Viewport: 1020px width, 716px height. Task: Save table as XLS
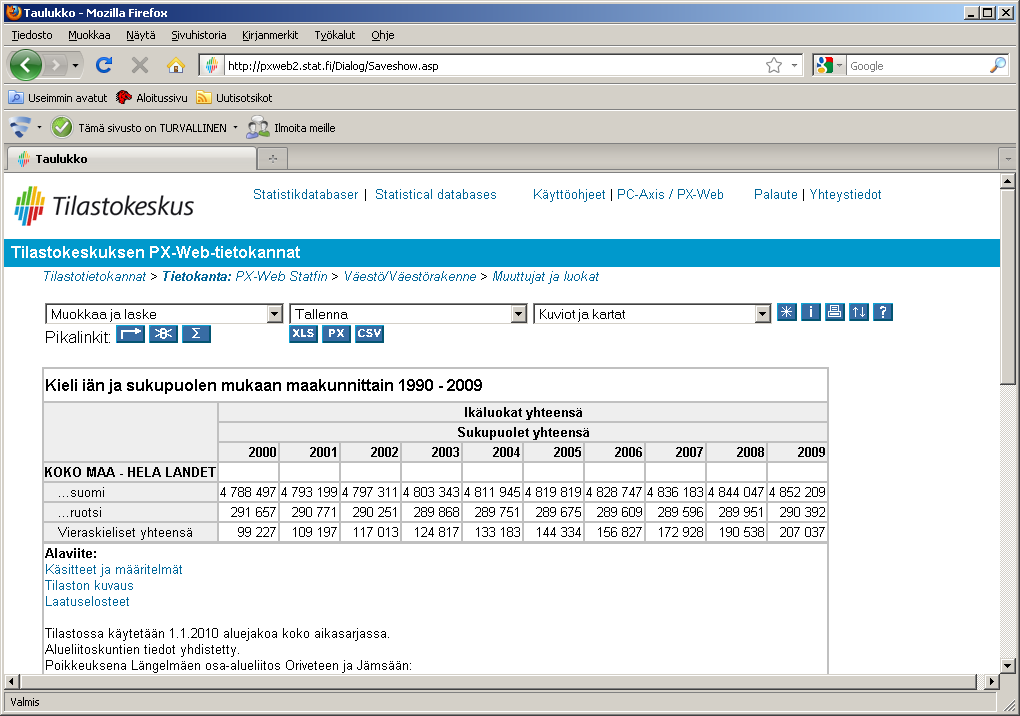[303, 334]
